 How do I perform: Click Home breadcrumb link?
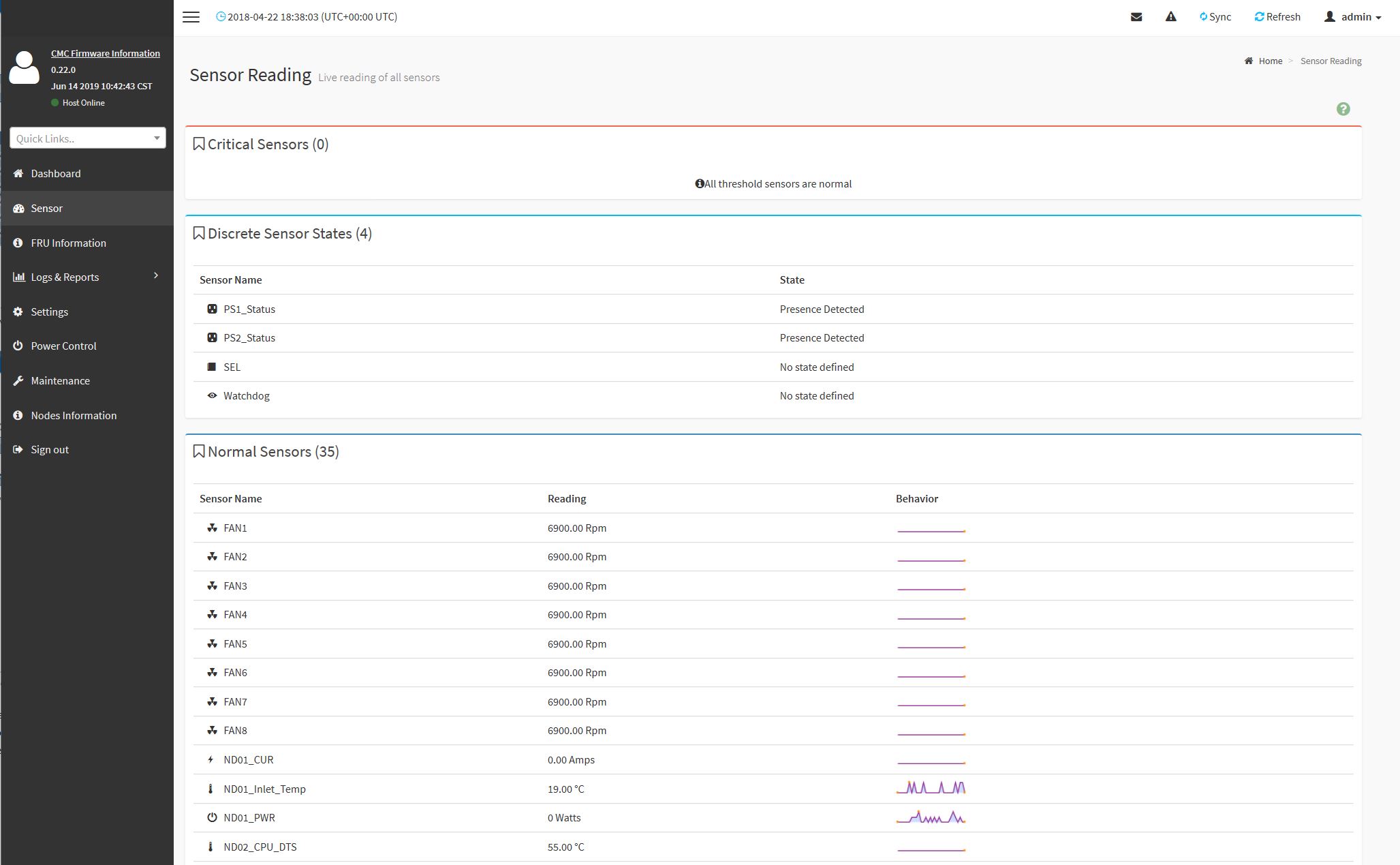[1270, 61]
